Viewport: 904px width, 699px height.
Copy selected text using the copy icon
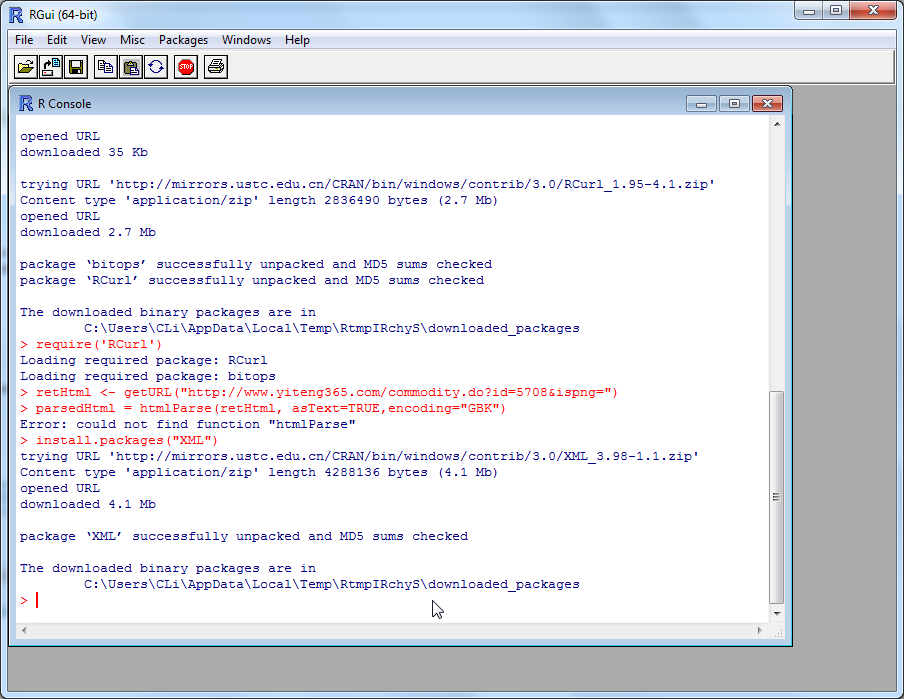pyautogui.click(x=104, y=66)
